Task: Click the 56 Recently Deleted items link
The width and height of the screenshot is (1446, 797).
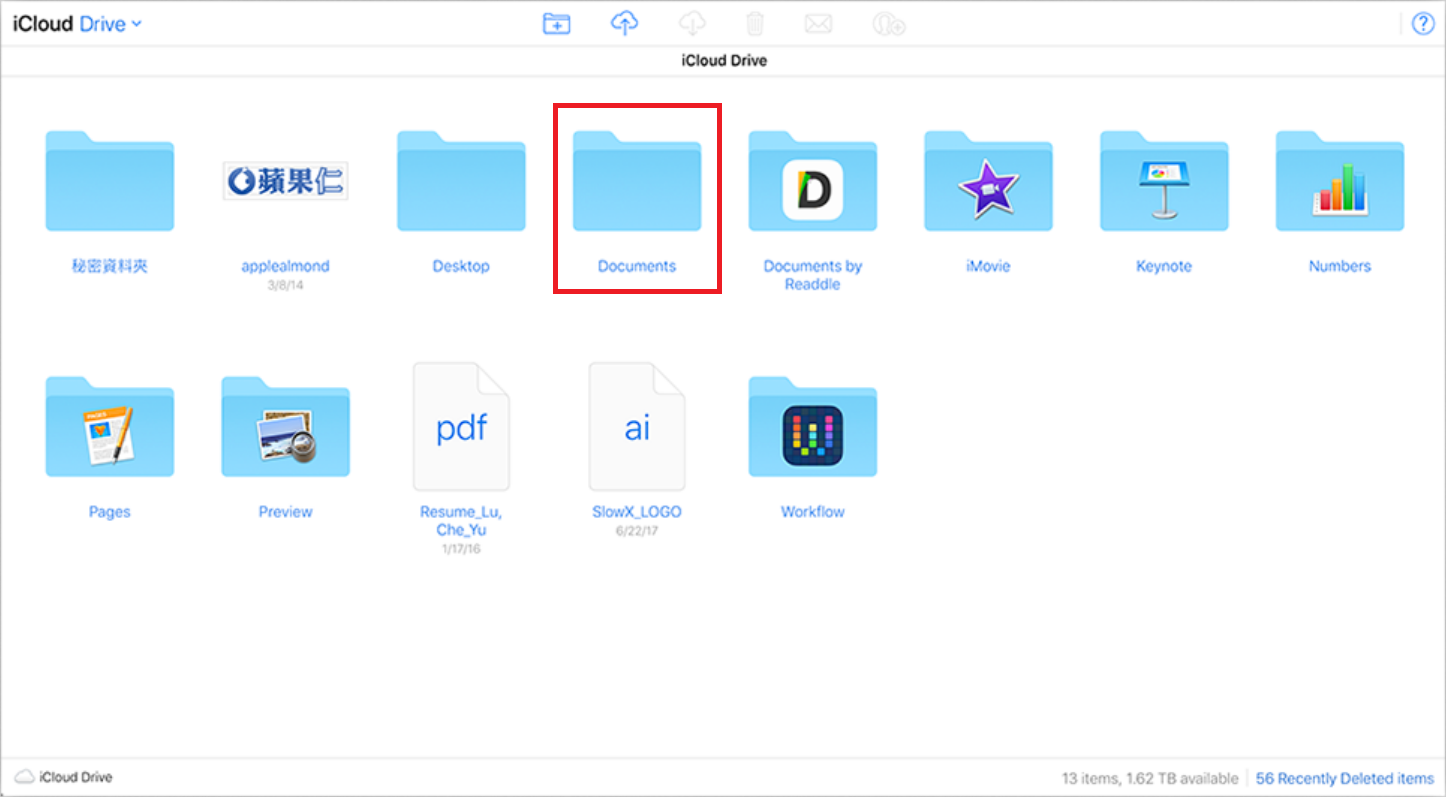Action: click(x=1345, y=778)
